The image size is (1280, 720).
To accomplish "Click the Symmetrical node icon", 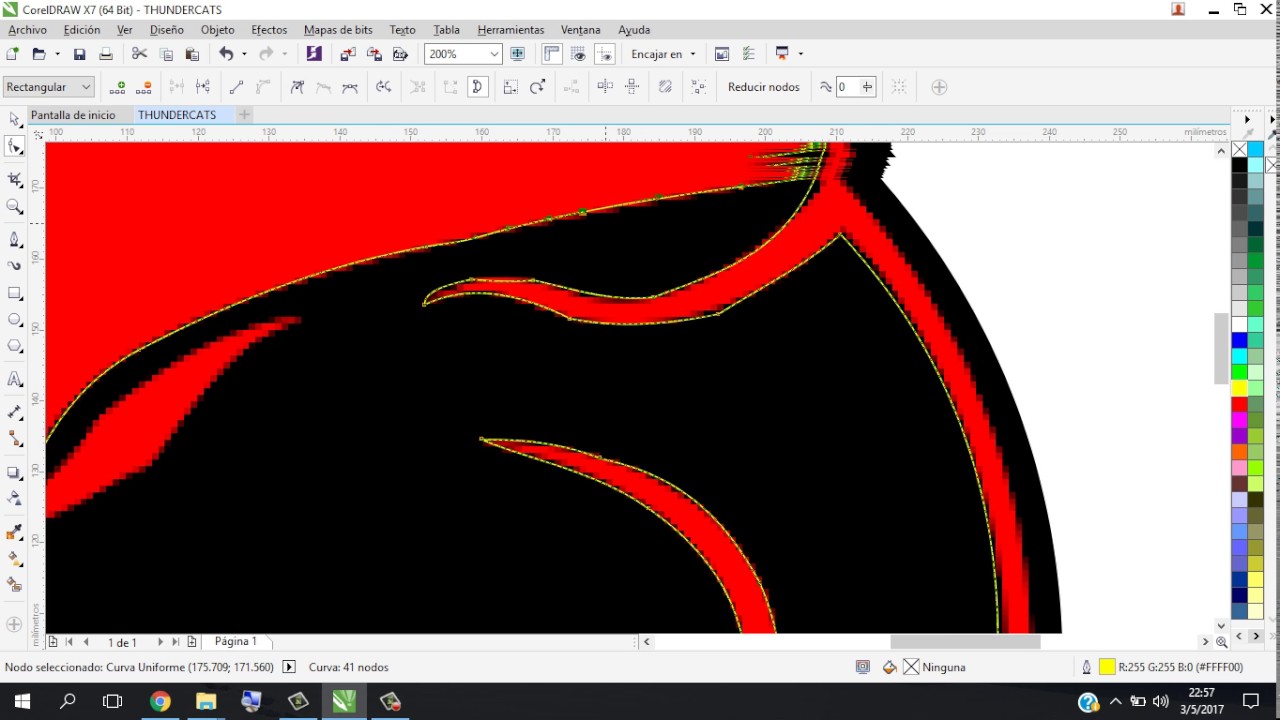I will (350, 87).
